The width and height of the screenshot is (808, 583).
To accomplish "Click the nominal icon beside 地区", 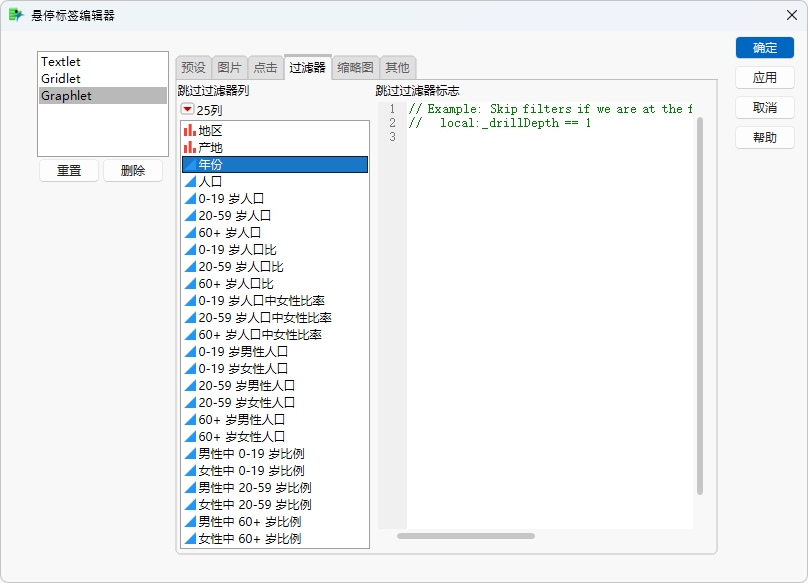I will click(190, 130).
